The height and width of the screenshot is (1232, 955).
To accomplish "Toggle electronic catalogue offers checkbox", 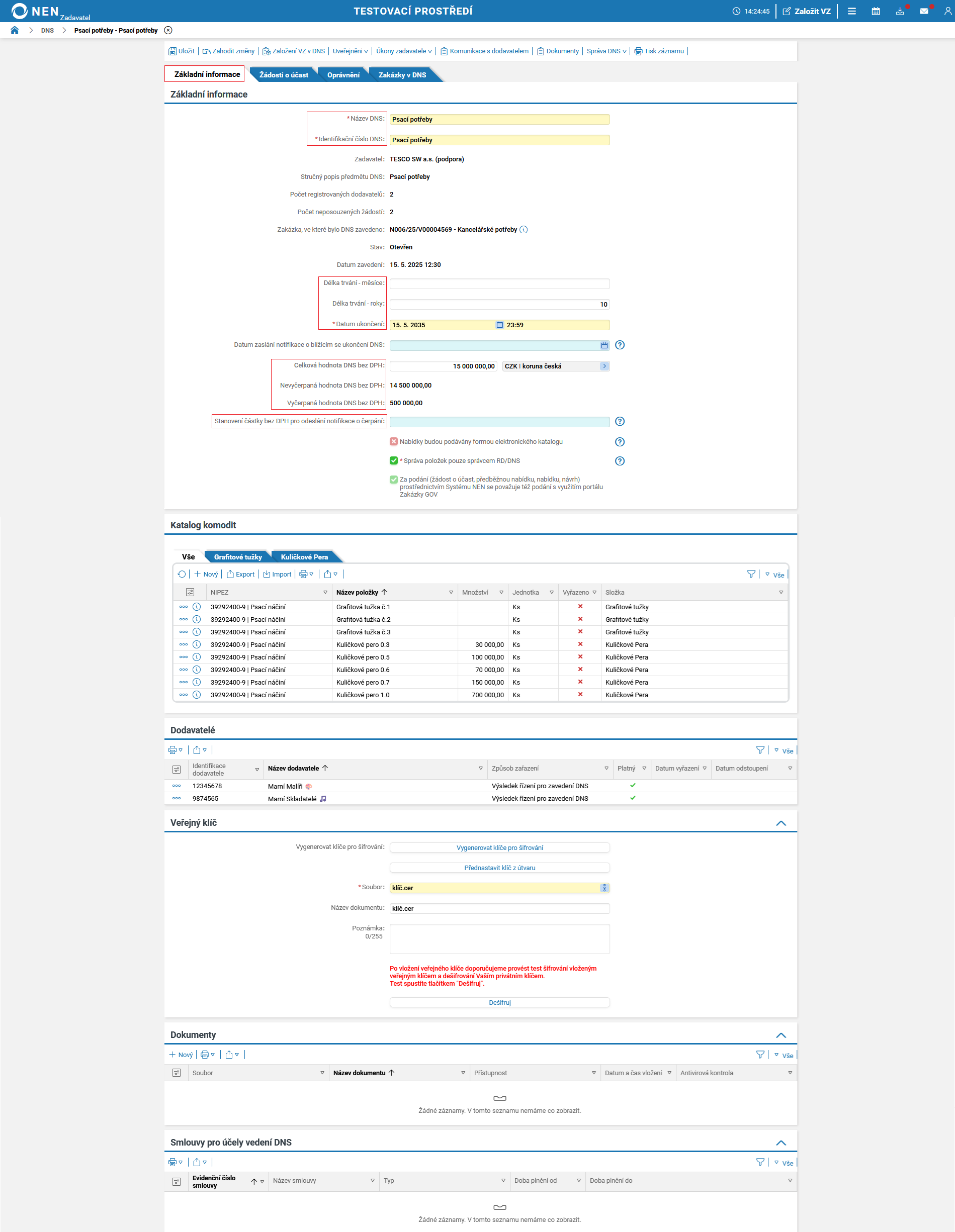I will tap(393, 442).
